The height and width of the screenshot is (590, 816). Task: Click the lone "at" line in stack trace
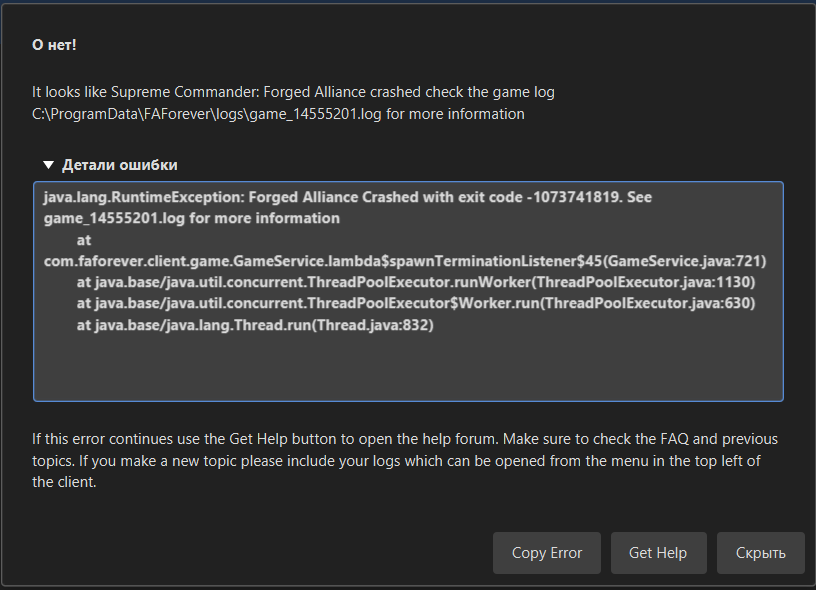(x=84, y=240)
